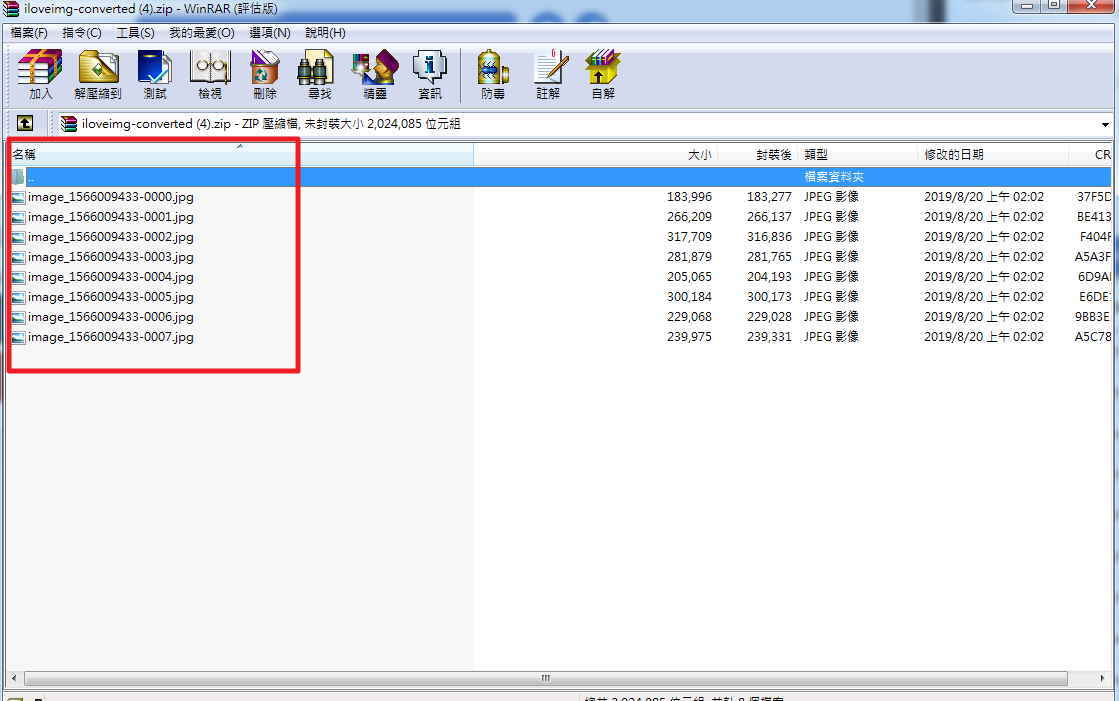Click the Virus Scan (防毒) toolbar icon

[x=492, y=74]
